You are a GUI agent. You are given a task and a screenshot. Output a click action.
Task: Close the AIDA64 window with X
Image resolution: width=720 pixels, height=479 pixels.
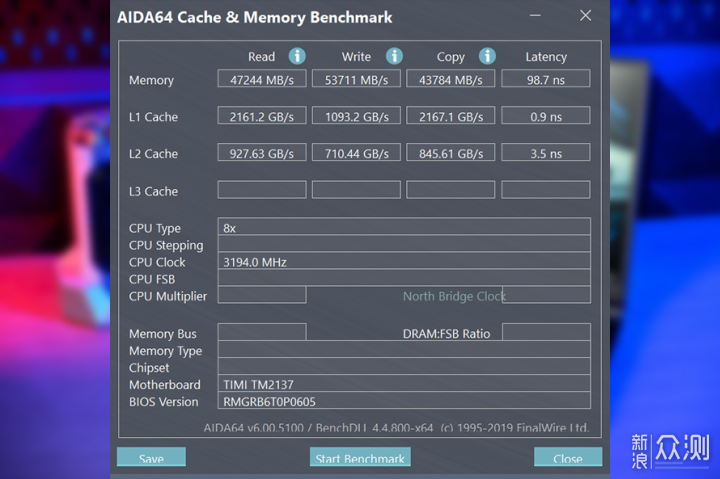point(585,16)
